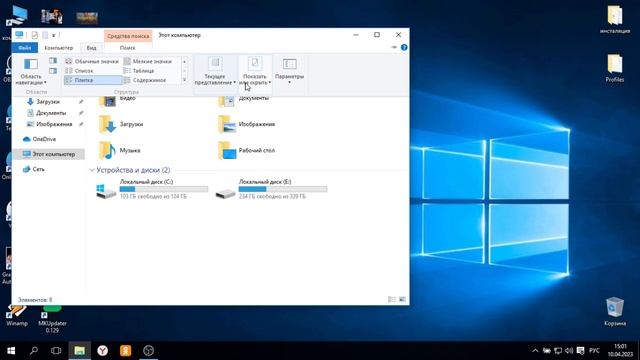Select Таблица layout option

click(x=148, y=71)
